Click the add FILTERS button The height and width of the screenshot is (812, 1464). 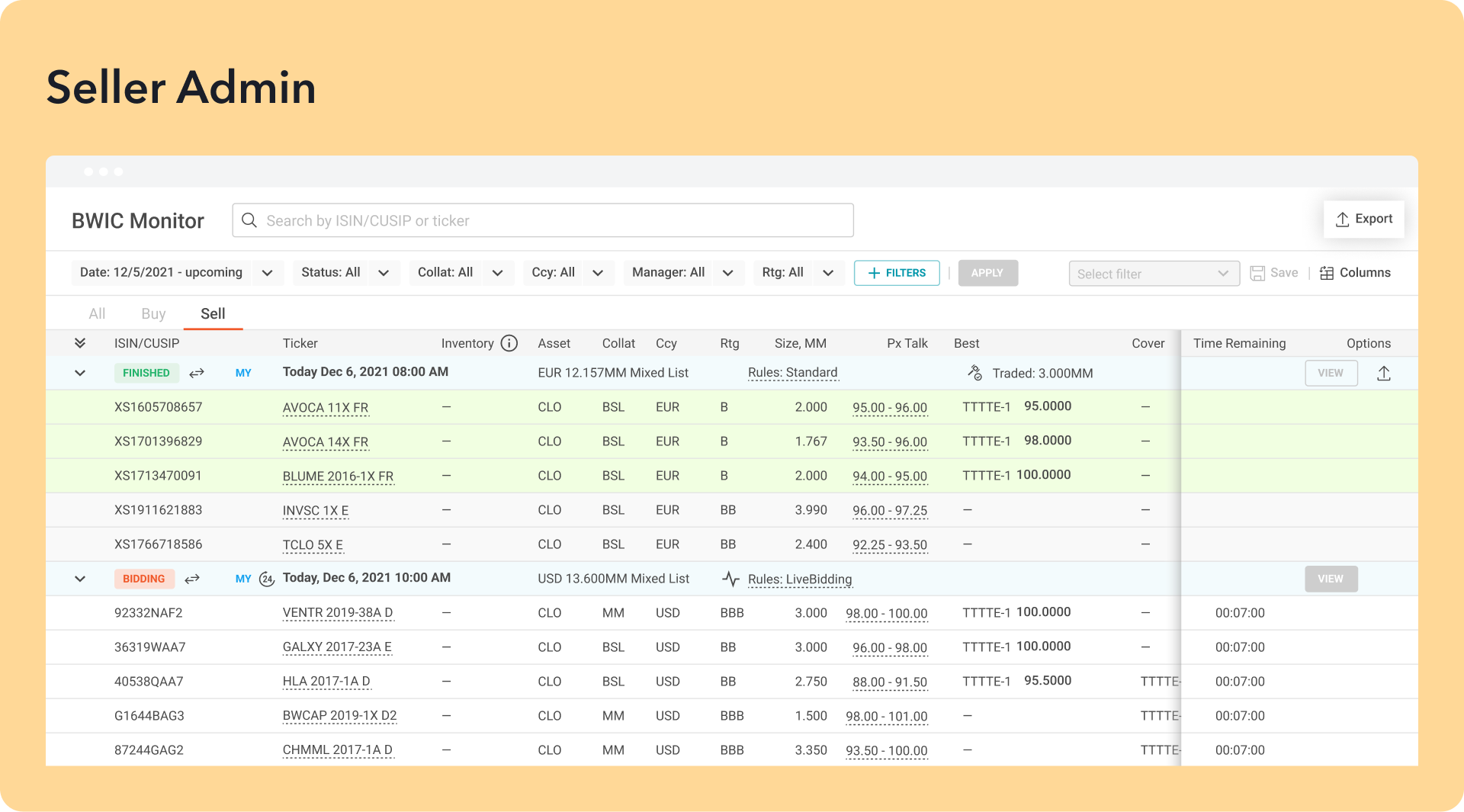coord(897,273)
